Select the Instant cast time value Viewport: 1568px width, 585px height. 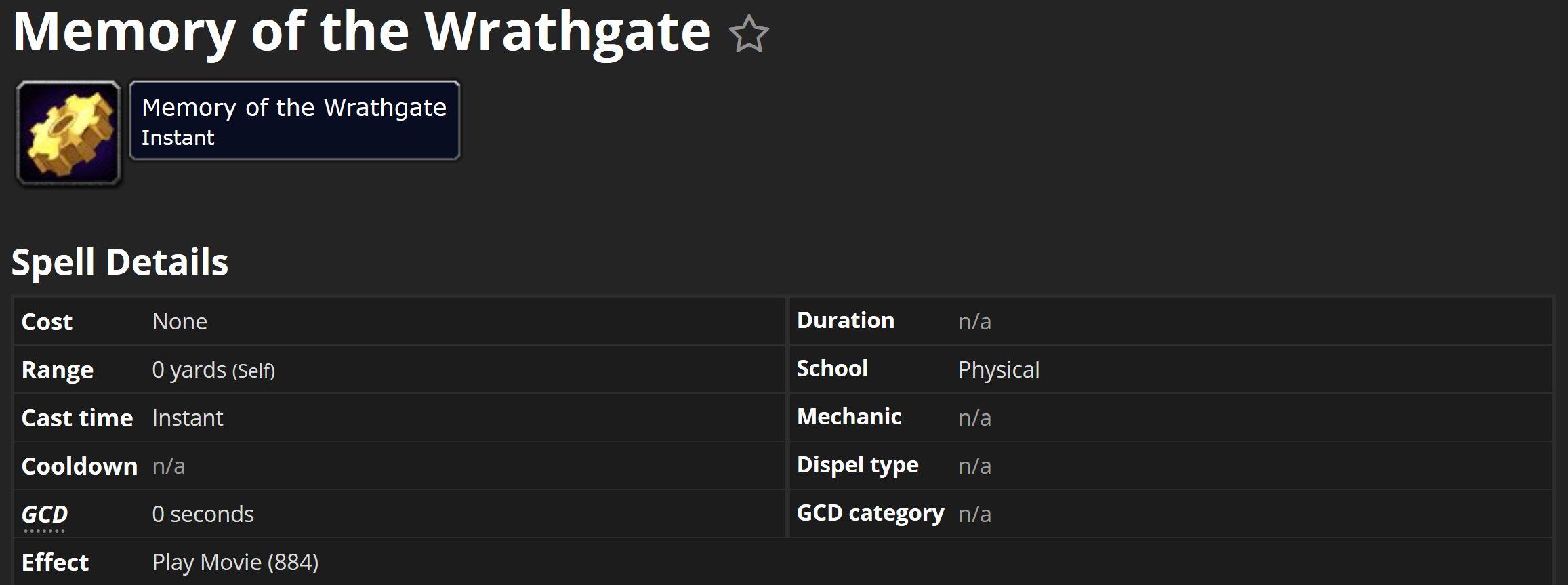pos(188,418)
